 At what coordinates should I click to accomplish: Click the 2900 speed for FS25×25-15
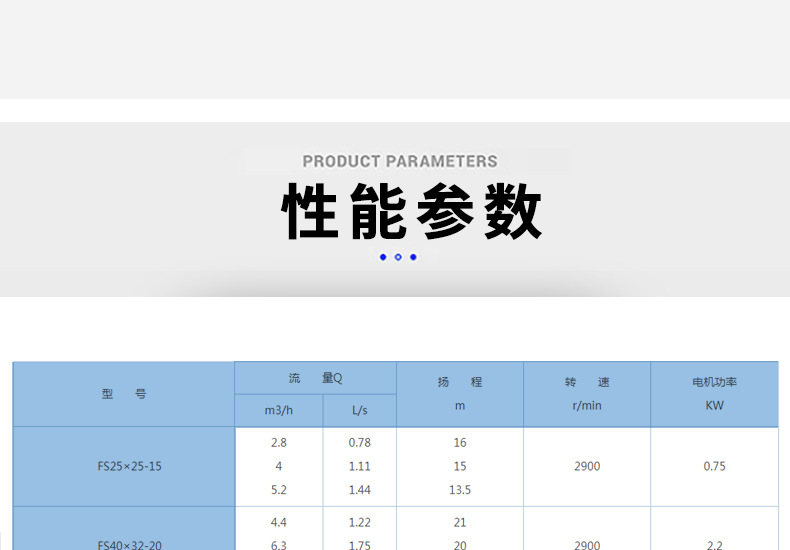[587, 466]
